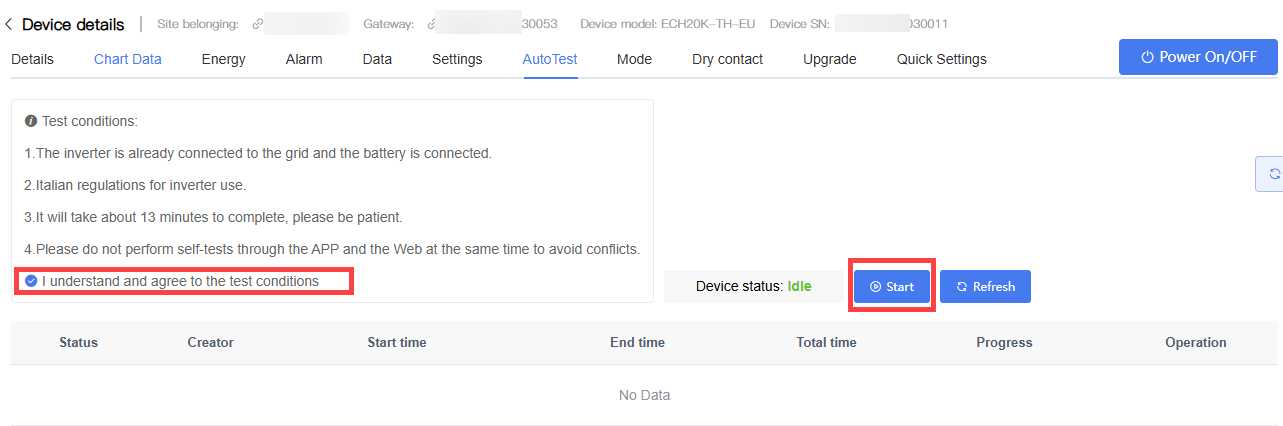Go to the Alarm tab
The width and height of the screenshot is (1283, 426).
click(x=304, y=59)
